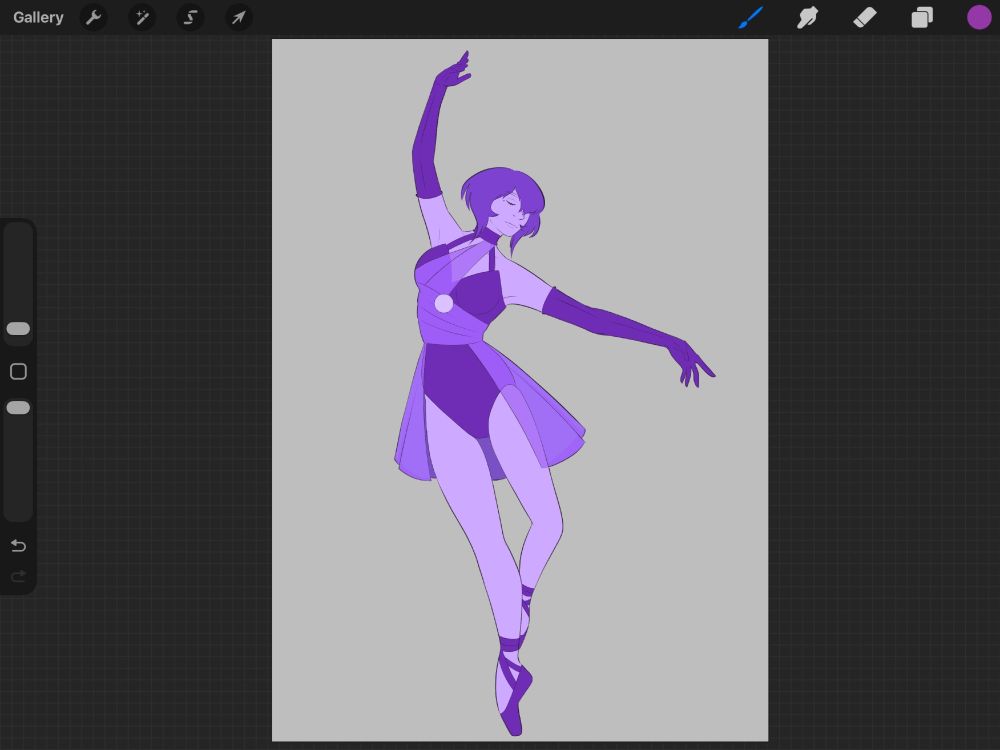
Task: Select the Brush tool
Action: (x=750, y=17)
